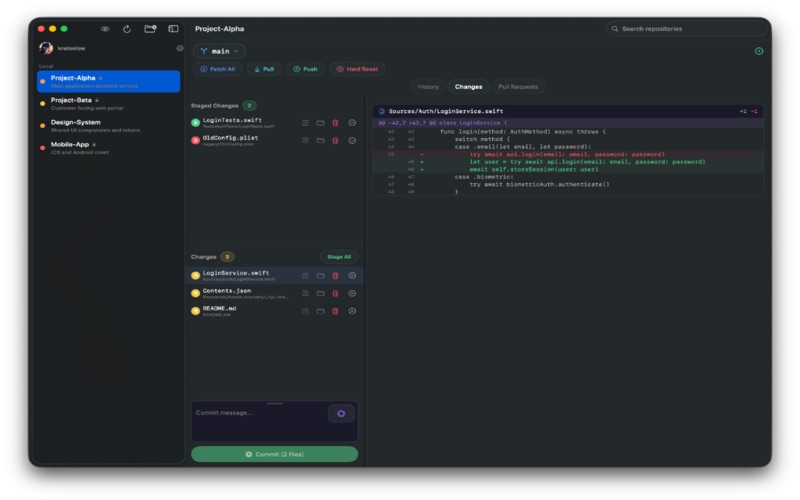Open the main branch dropdown
800x500 pixels.
(219, 51)
